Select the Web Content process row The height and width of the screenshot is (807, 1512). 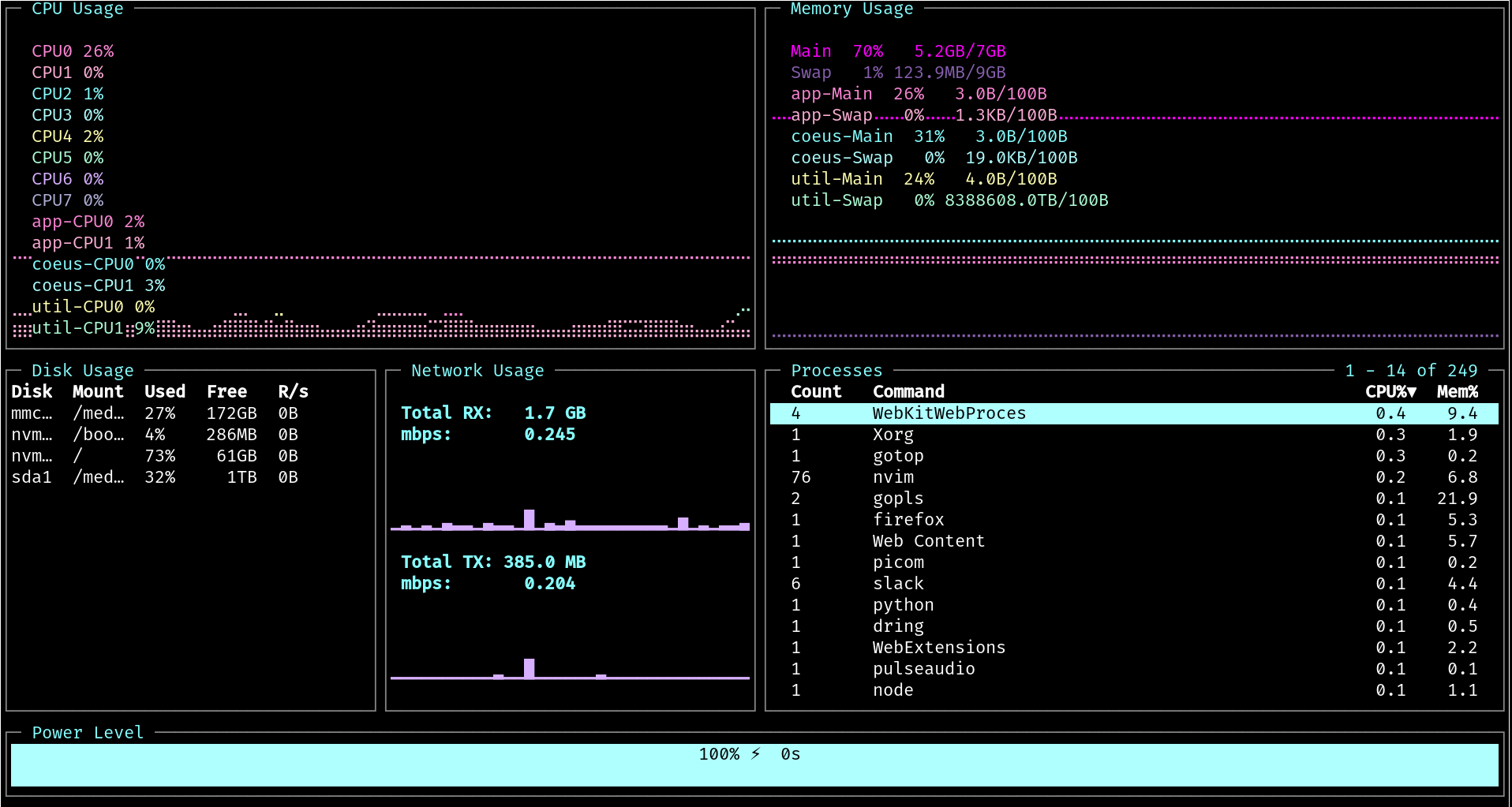click(x=1134, y=541)
